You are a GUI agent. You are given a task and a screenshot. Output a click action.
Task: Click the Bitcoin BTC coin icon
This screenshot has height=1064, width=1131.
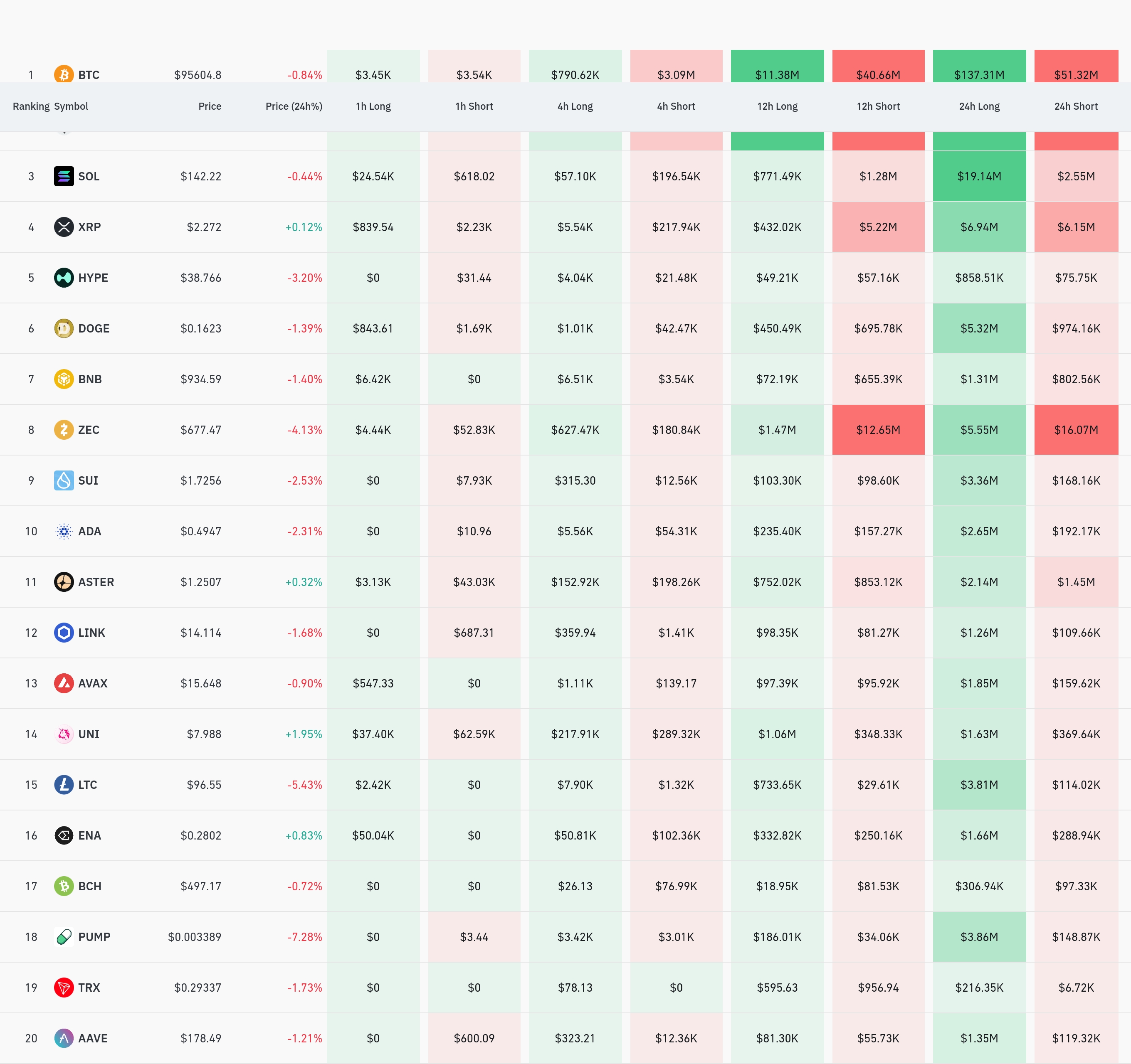64,74
